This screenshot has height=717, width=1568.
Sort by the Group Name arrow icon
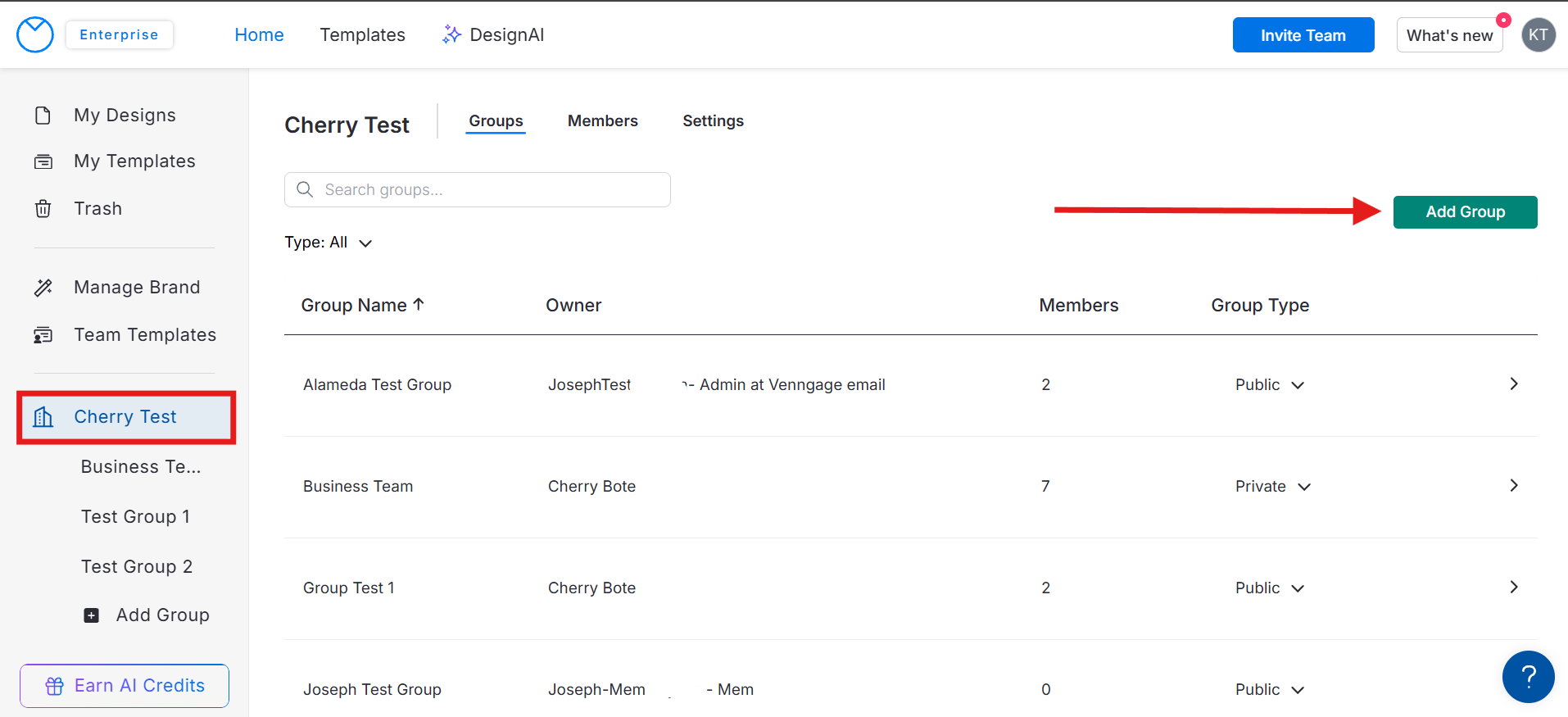pos(419,304)
